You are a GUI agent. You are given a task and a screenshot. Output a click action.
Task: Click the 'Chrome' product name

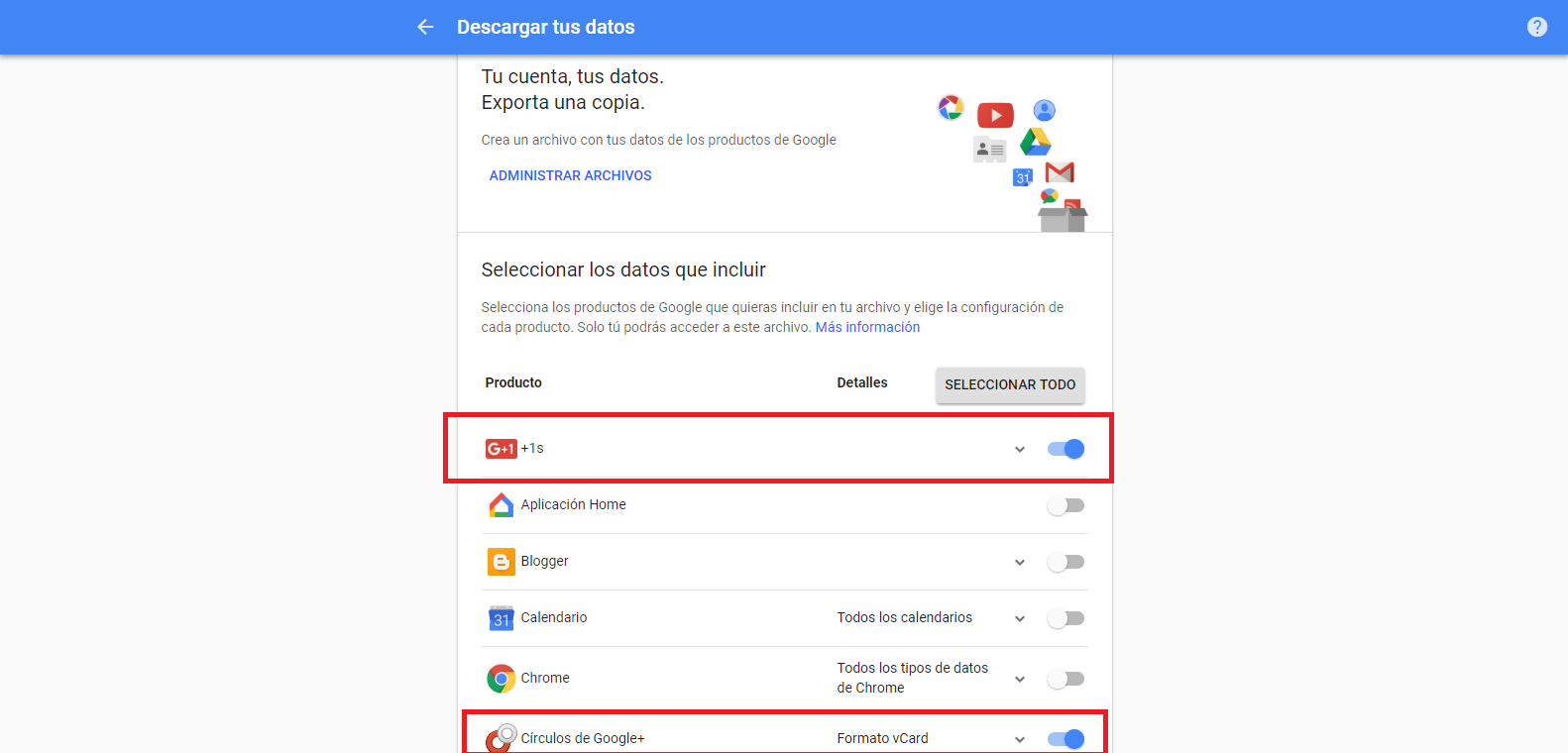[x=545, y=678]
